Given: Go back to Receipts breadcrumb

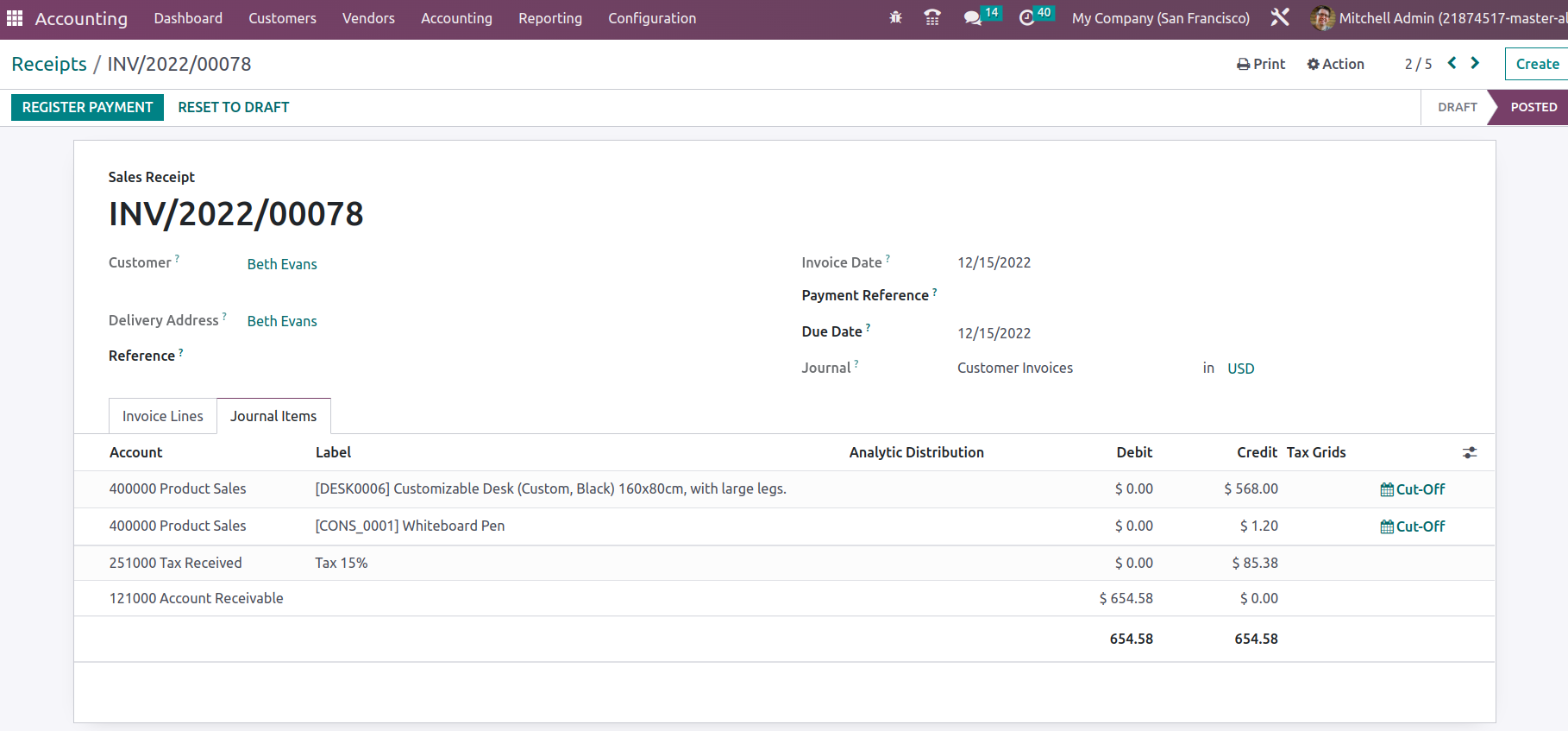Looking at the screenshot, I should pos(49,64).
